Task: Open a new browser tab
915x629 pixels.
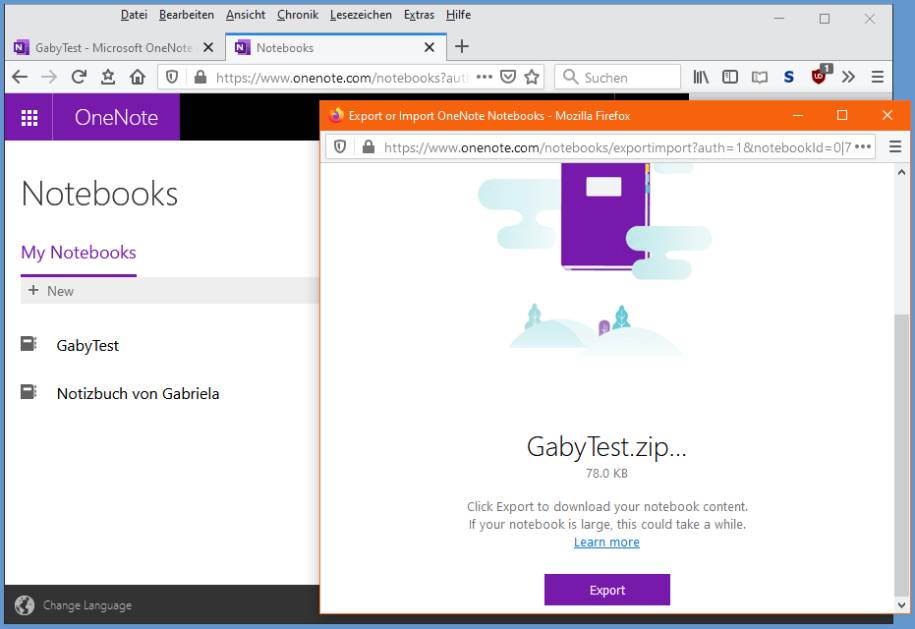Action: [462, 47]
